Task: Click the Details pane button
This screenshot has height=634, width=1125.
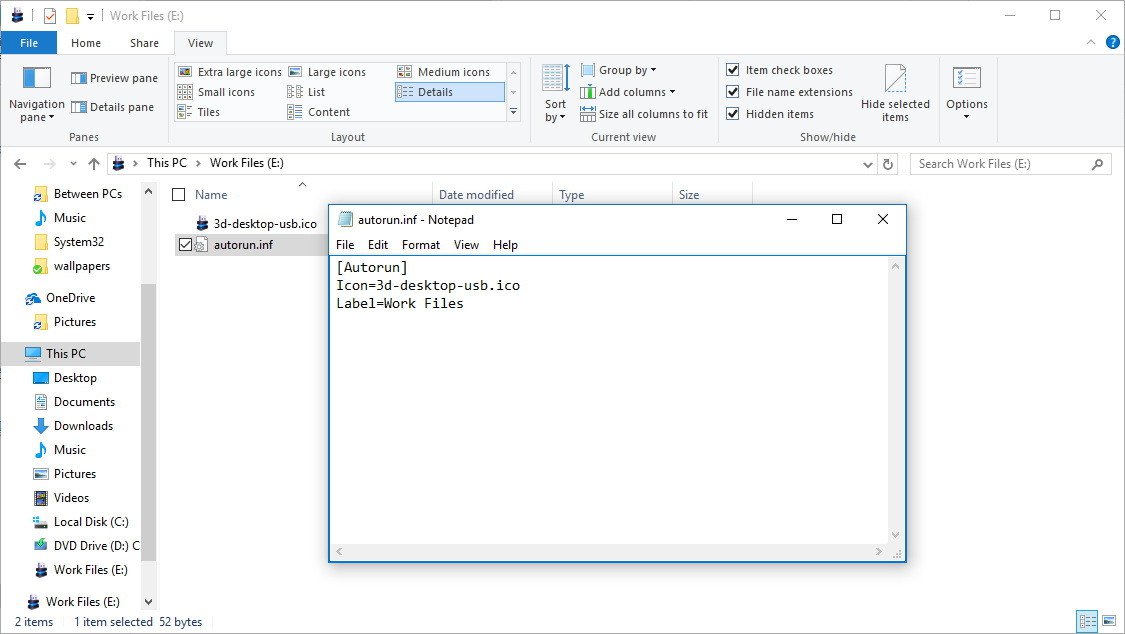Action: [113, 106]
